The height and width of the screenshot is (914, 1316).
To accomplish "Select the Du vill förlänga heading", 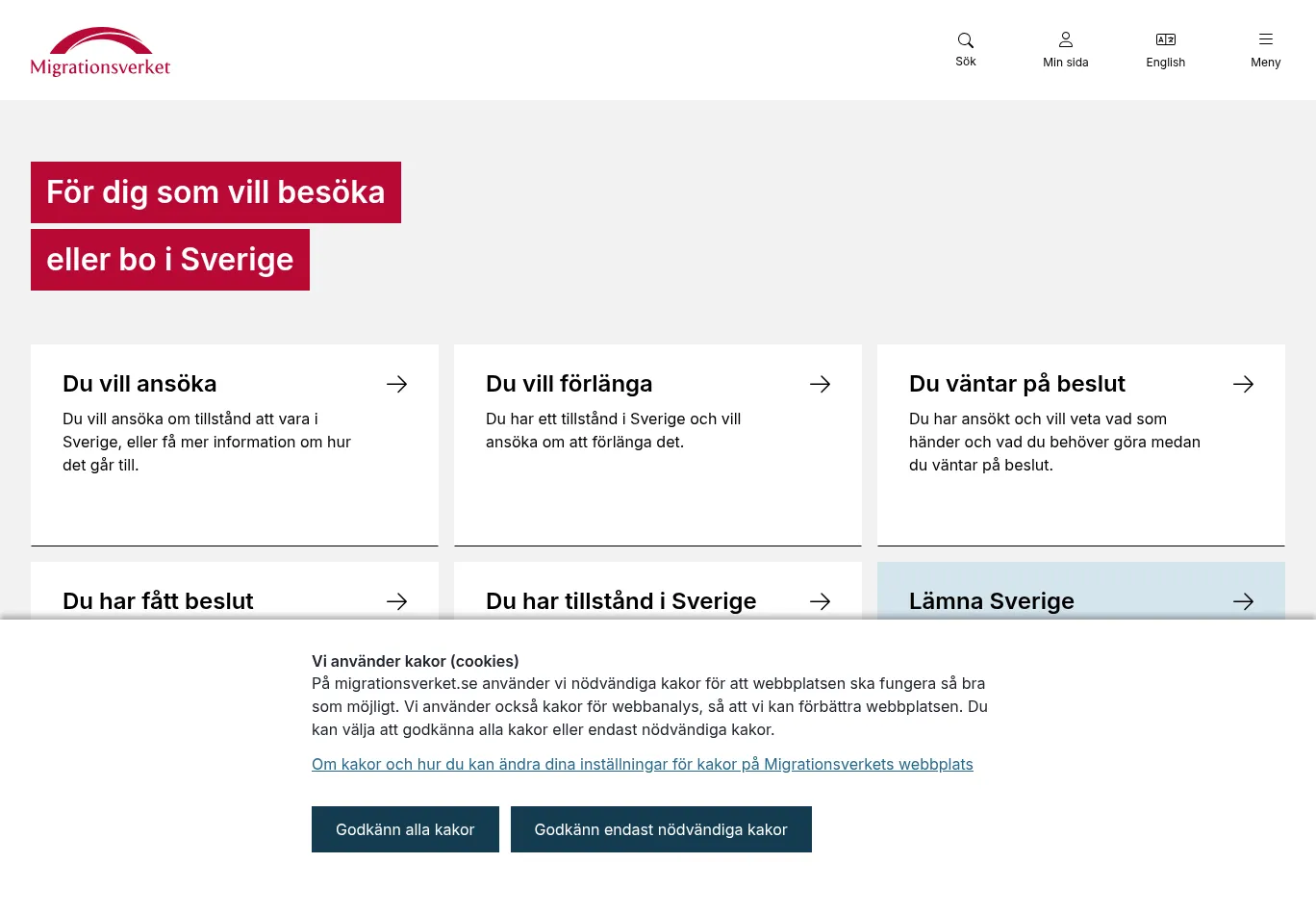I will click(x=569, y=384).
